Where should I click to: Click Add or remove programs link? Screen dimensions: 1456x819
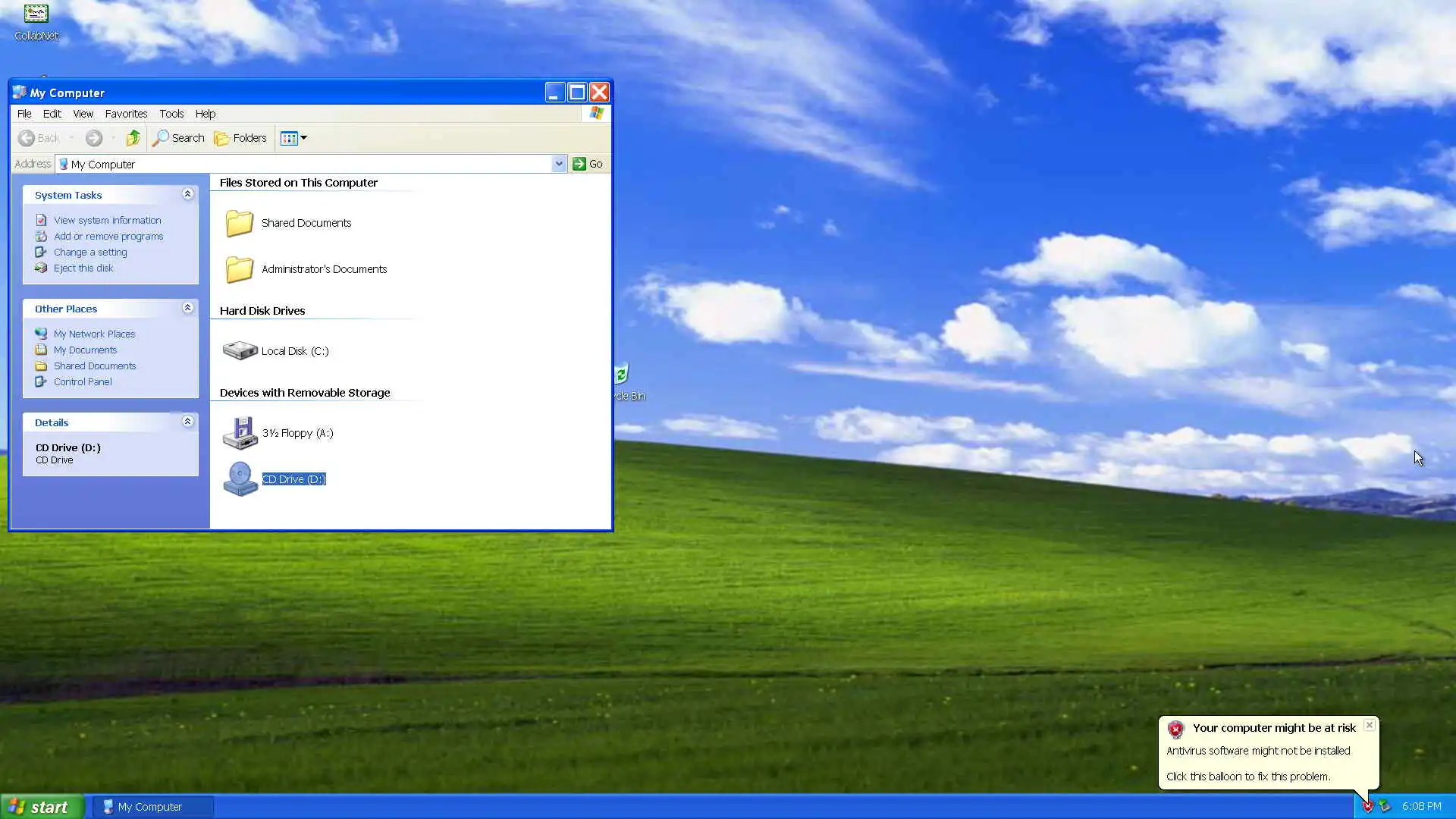click(108, 237)
